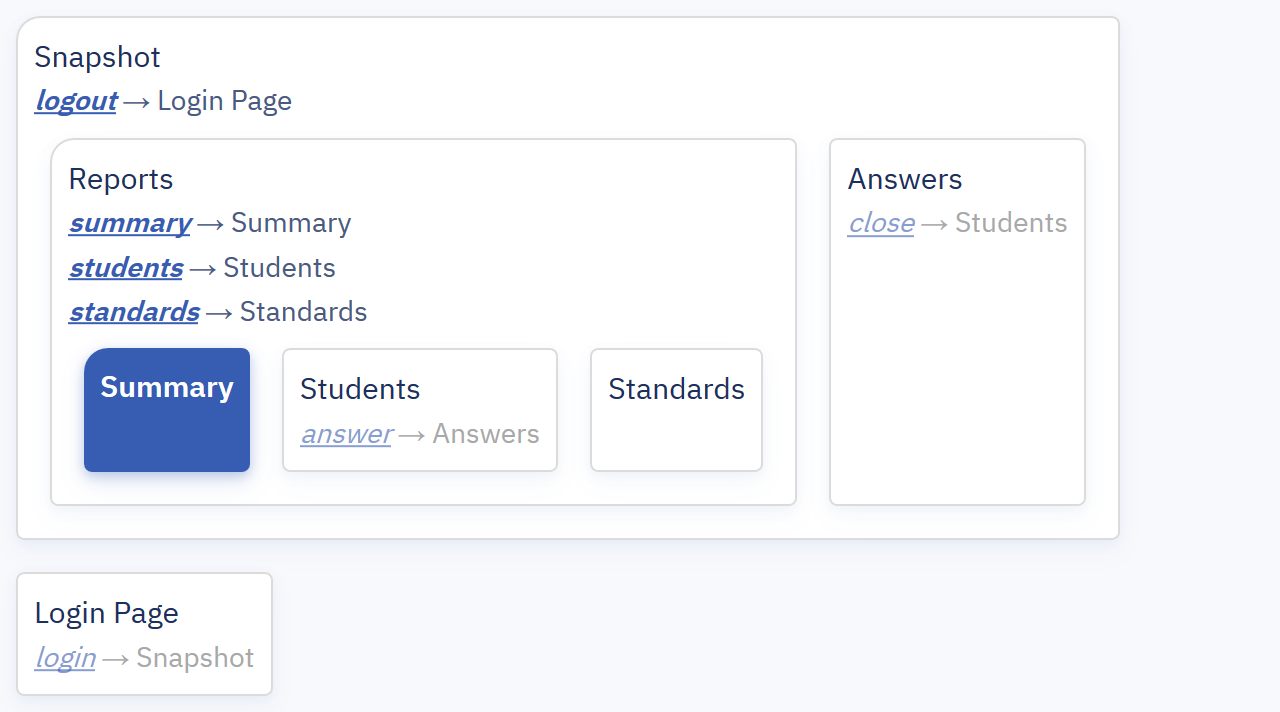Image resolution: width=1280 pixels, height=712 pixels.
Task: Click the Reports state heading
Action: [x=121, y=179]
